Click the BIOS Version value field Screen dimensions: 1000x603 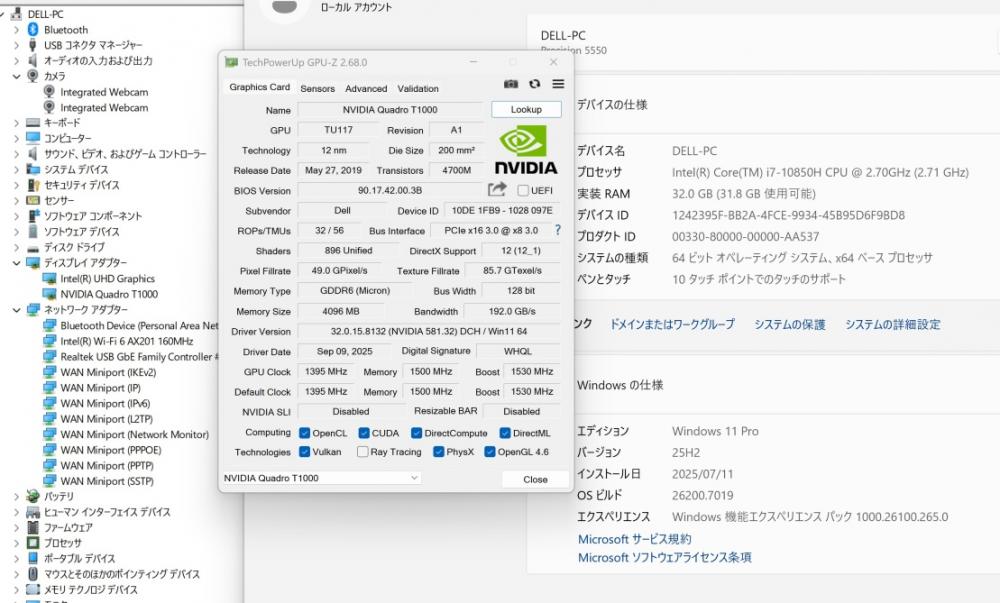point(390,190)
